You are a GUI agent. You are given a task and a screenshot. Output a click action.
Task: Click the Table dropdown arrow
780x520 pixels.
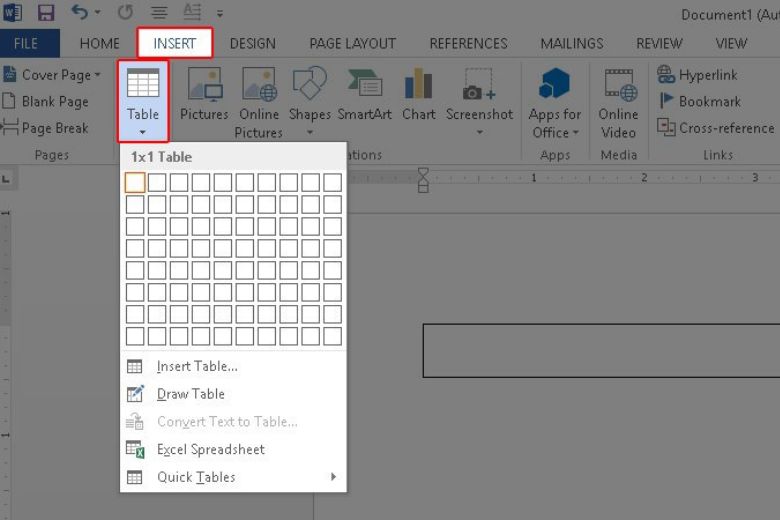pos(143,132)
